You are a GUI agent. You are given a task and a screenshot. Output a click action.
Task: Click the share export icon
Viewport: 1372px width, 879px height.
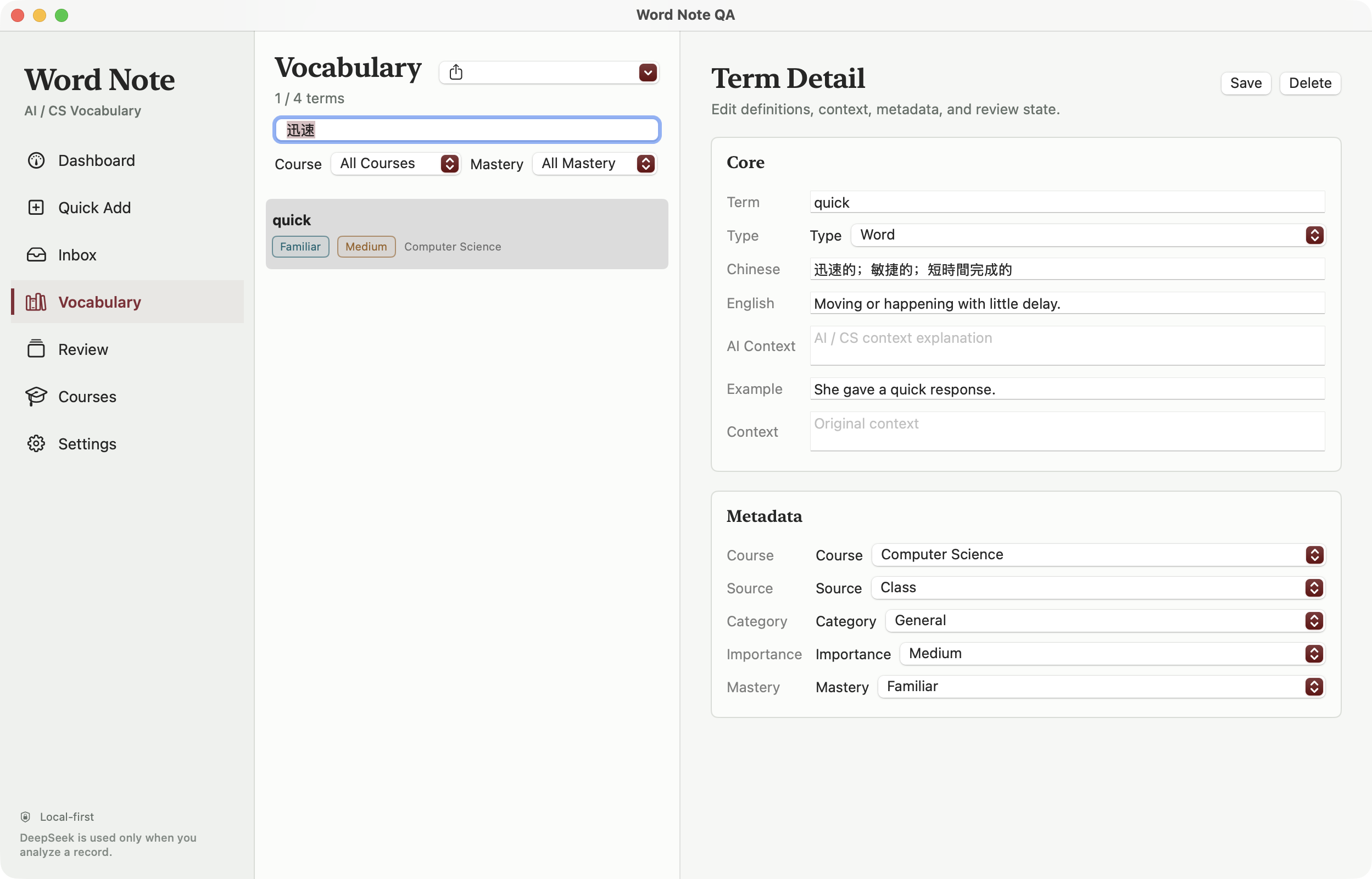click(456, 72)
